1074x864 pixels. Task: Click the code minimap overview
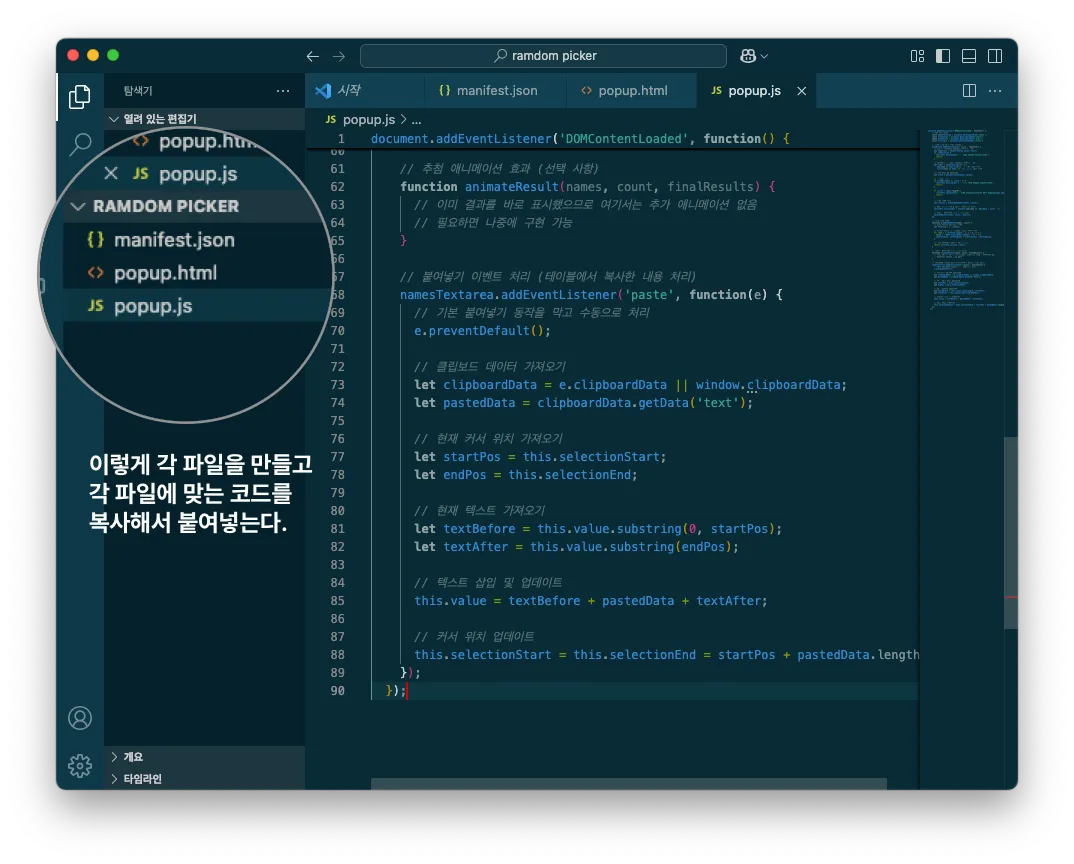966,219
